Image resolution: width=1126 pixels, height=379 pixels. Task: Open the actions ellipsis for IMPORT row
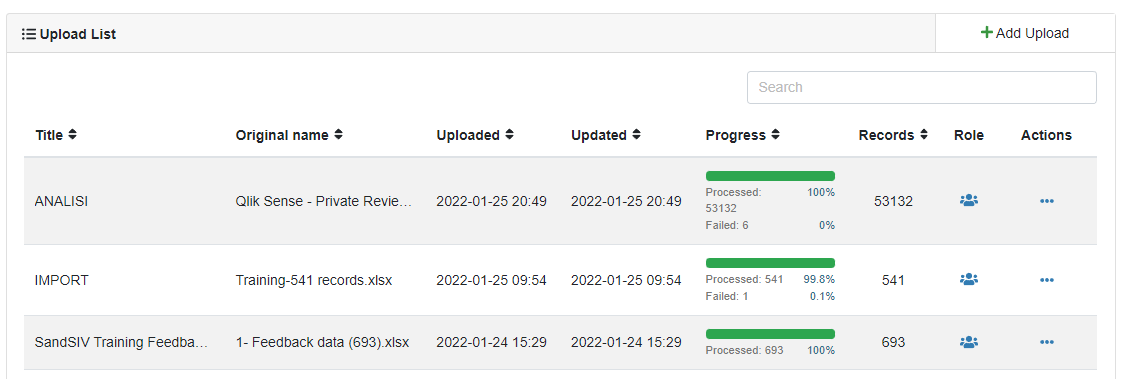coord(1046,280)
